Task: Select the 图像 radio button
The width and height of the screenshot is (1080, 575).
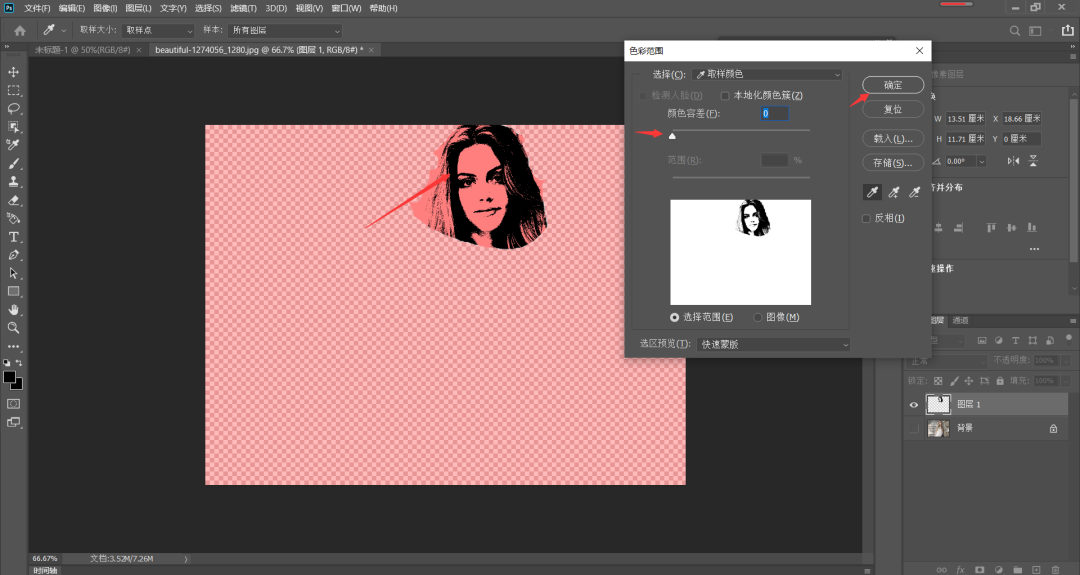Action: click(758, 317)
